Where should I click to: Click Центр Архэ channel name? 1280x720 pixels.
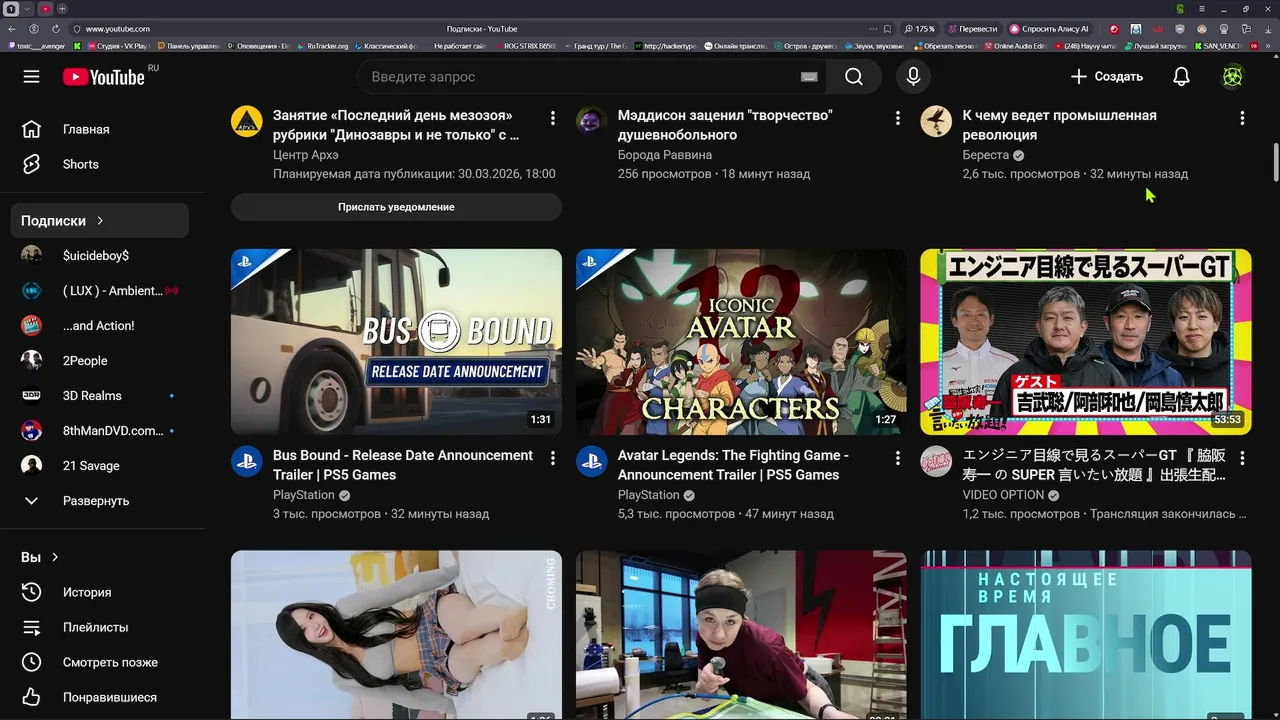(x=306, y=155)
